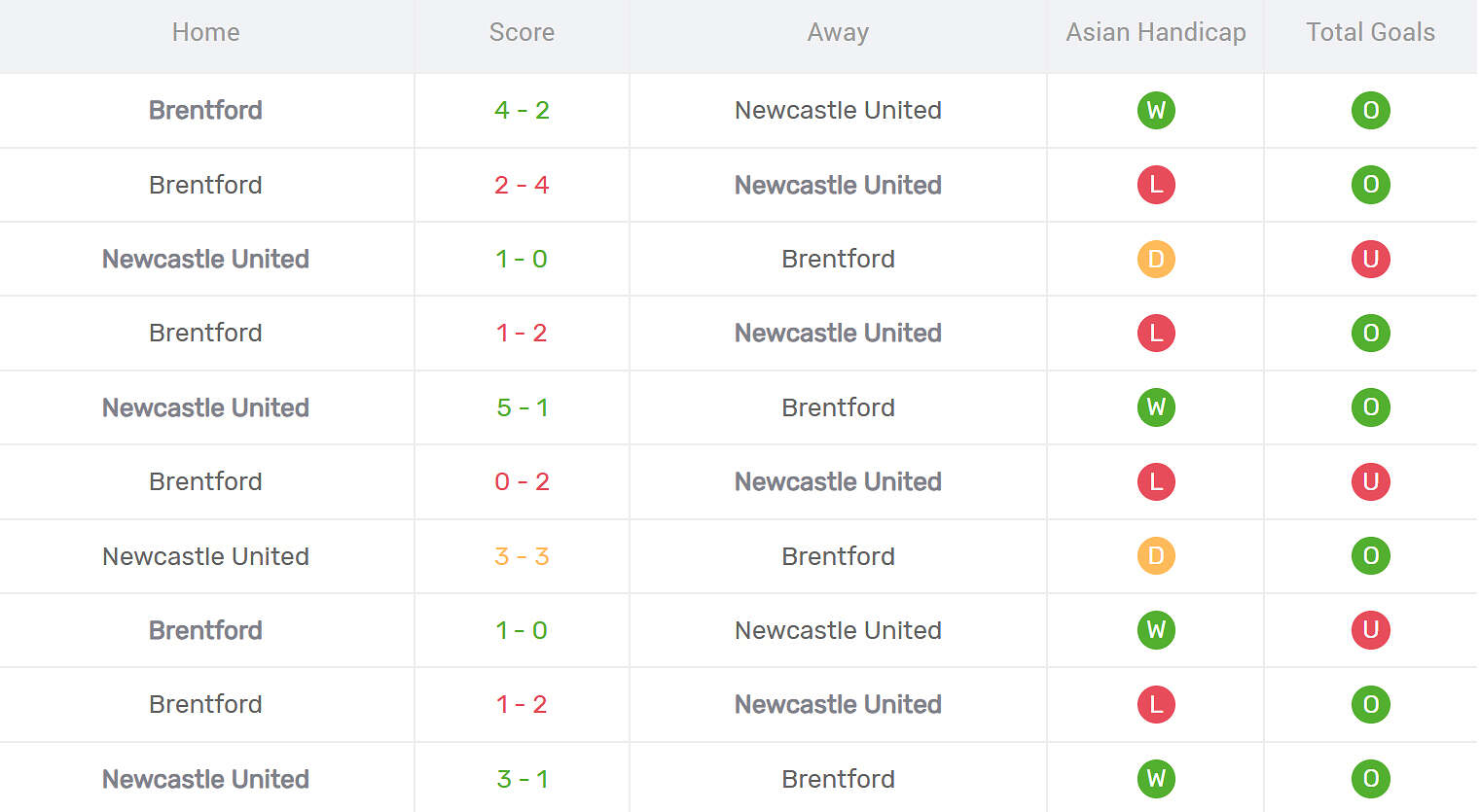Click the orange D badge in the 3 - 3 row
Screen dimensions: 1480x812
(1156, 556)
